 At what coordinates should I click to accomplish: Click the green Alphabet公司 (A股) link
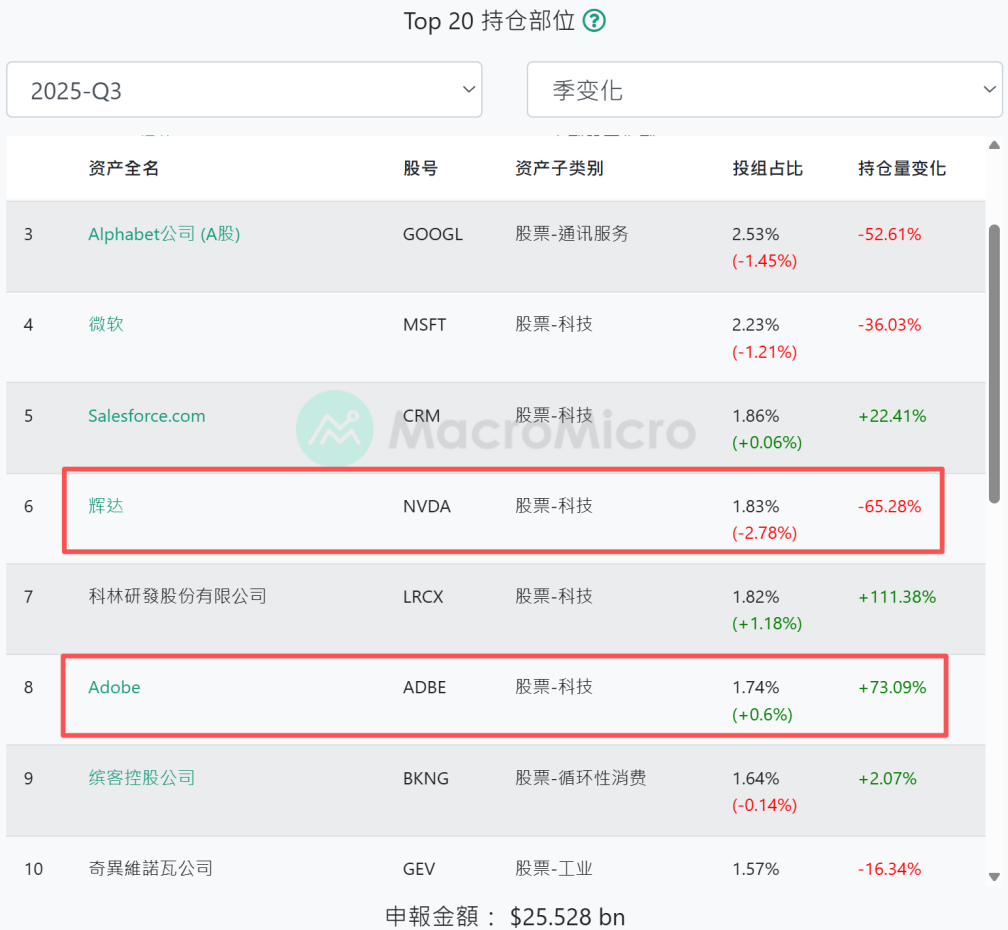point(163,233)
